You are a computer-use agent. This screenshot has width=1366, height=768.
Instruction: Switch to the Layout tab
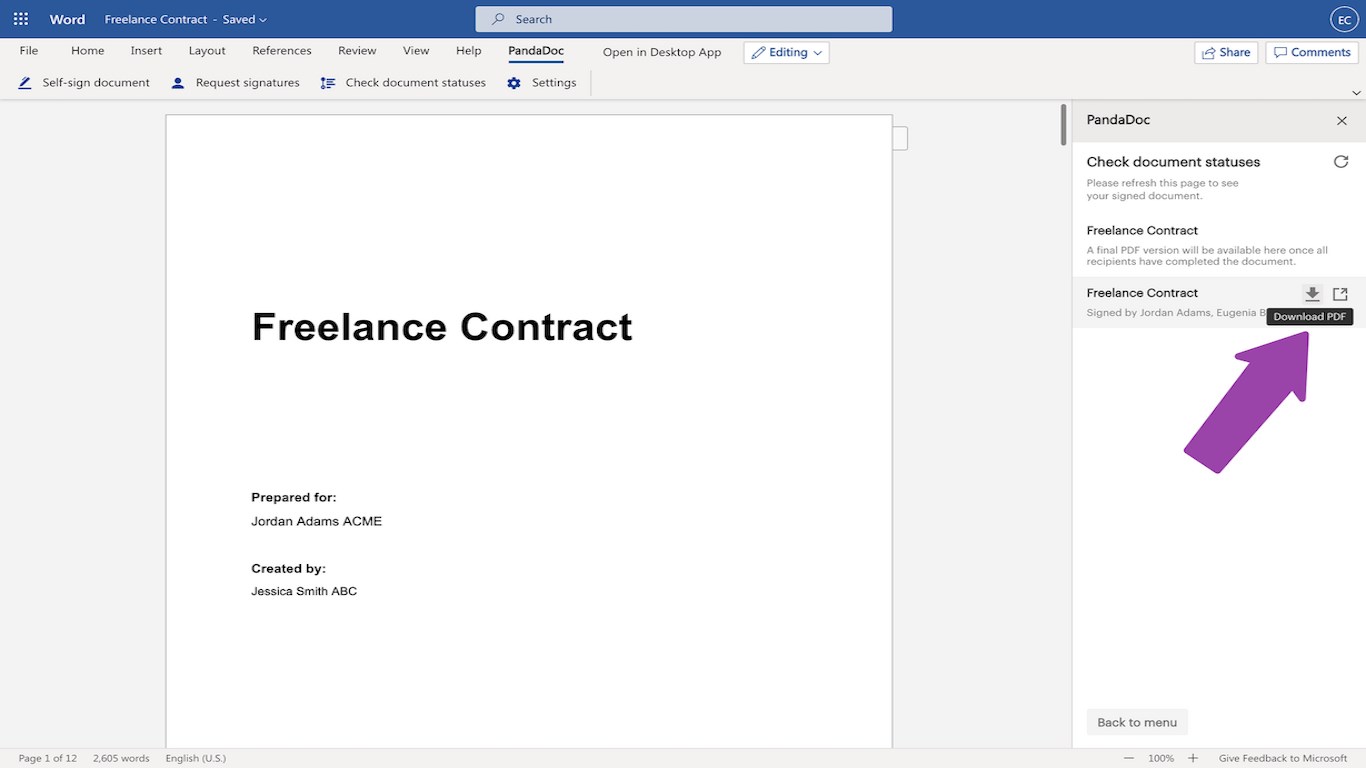coord(207,51)
